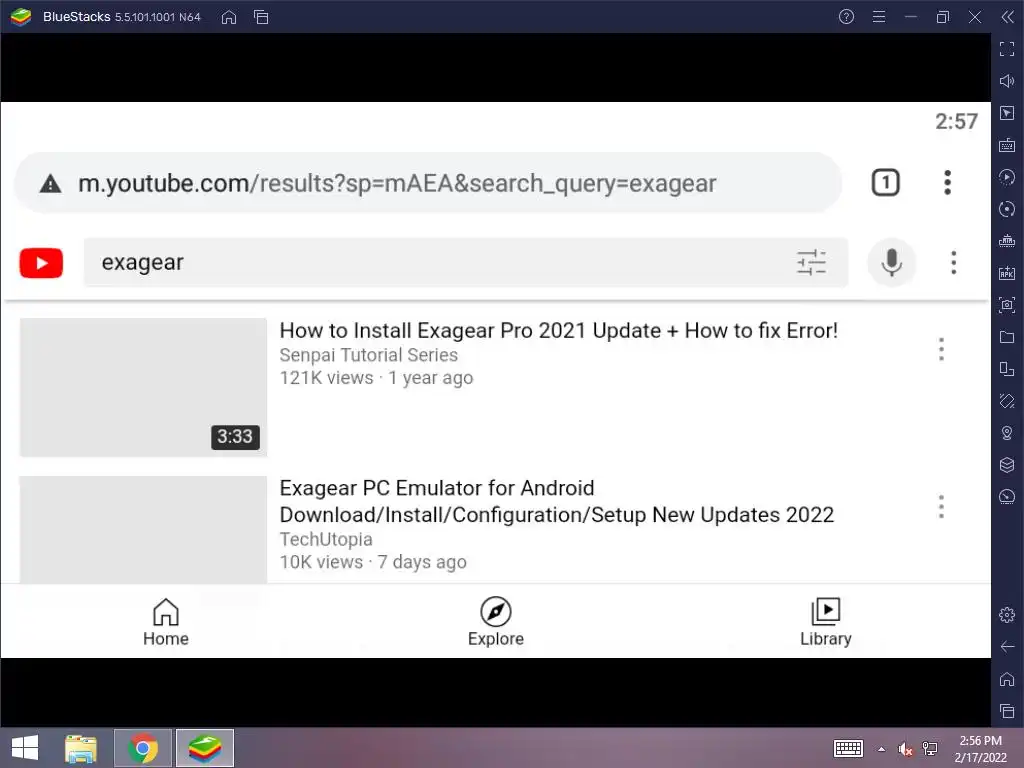This screenshot has width=1024, height=768.
Task: Open the media folder icon in sidebar
Action: coord(1006,337)
